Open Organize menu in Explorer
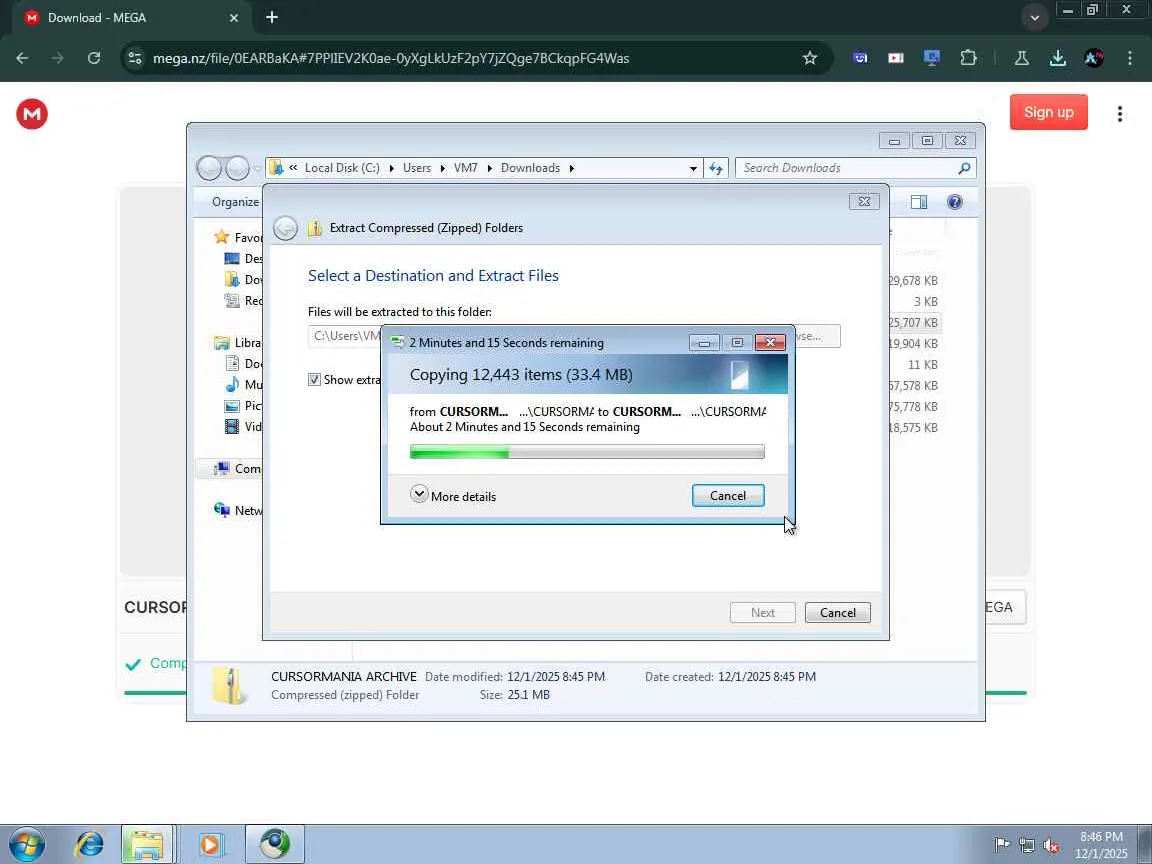The height and width of the screenshot is (864, 1152). coord(235,202)
